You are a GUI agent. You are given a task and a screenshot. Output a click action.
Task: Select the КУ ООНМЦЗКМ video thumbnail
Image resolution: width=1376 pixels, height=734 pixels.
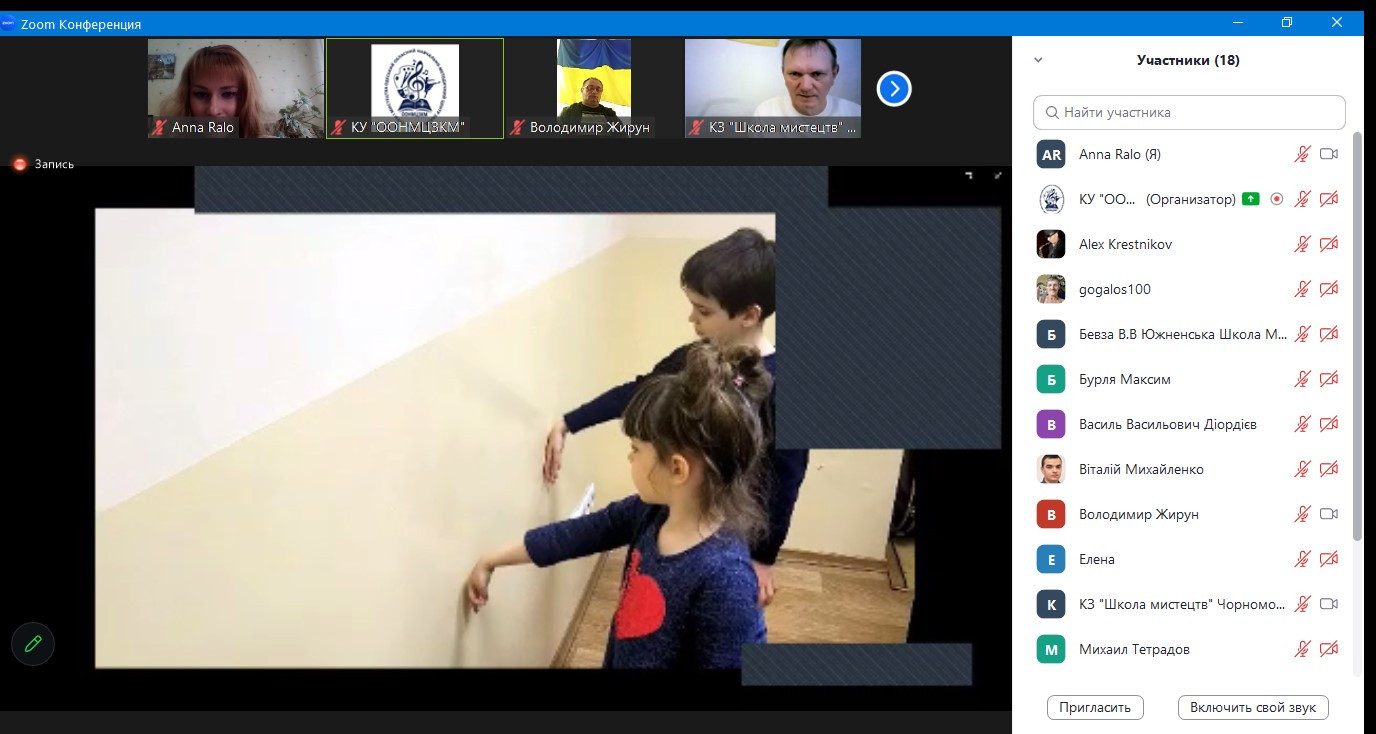415,88
